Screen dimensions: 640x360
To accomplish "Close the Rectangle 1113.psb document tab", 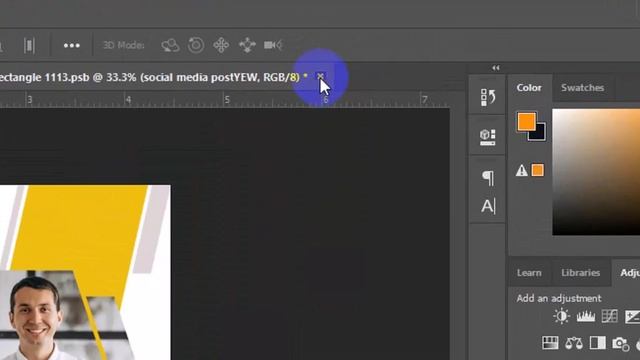I will pyautogui.click(x=320, y=76).
